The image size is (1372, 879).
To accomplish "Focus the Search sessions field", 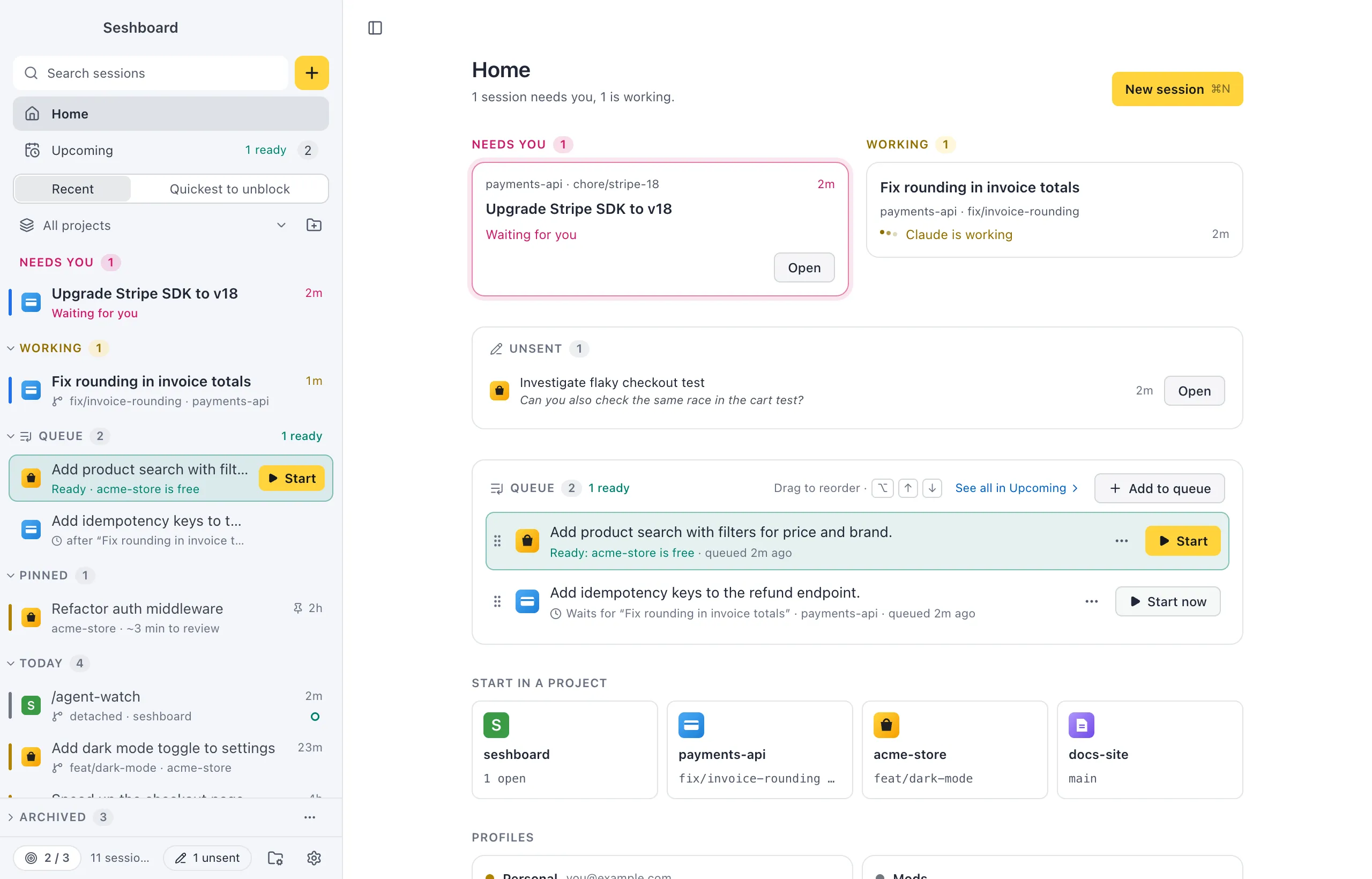I will (151, 73).
